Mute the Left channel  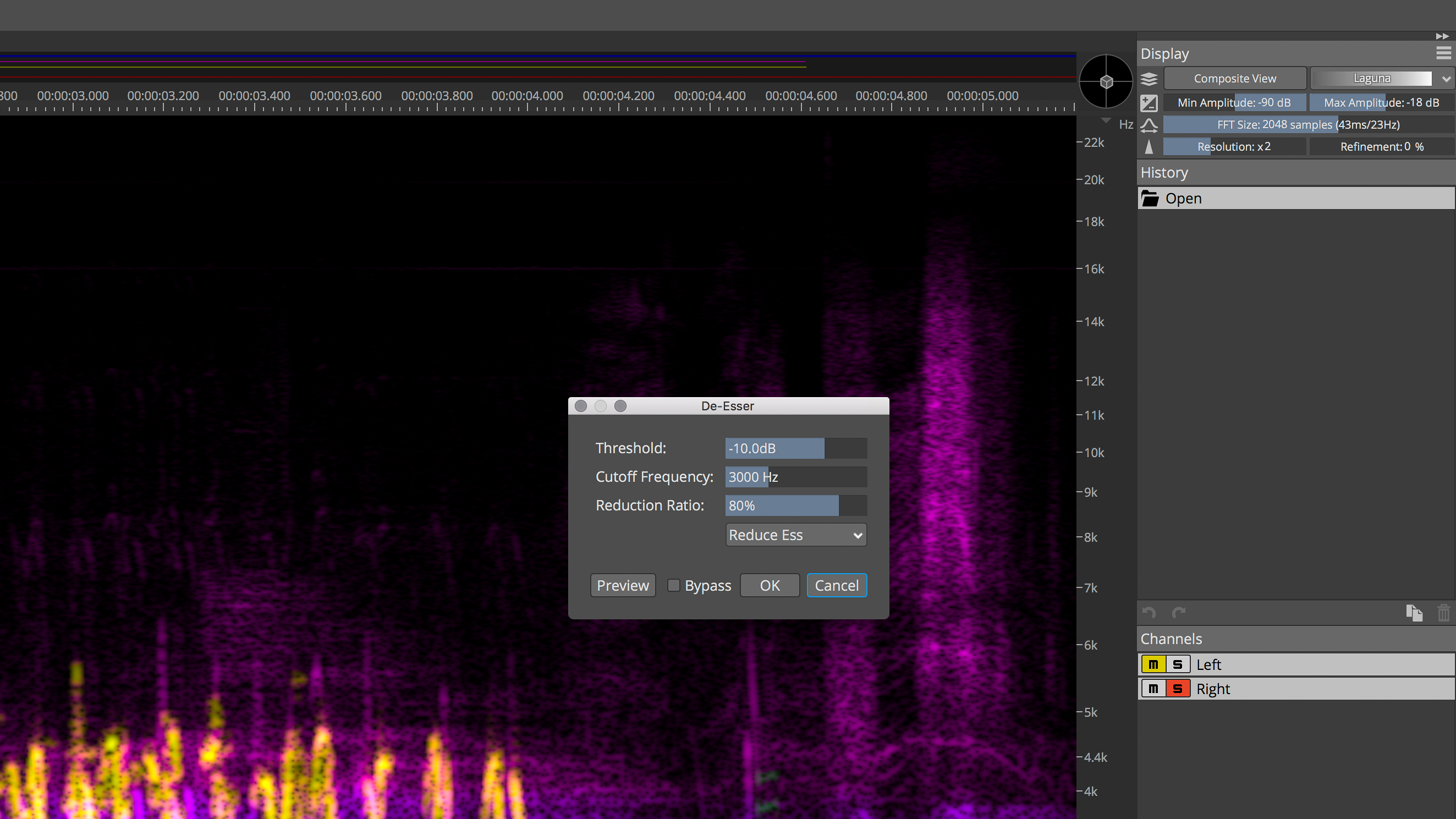1153,664
